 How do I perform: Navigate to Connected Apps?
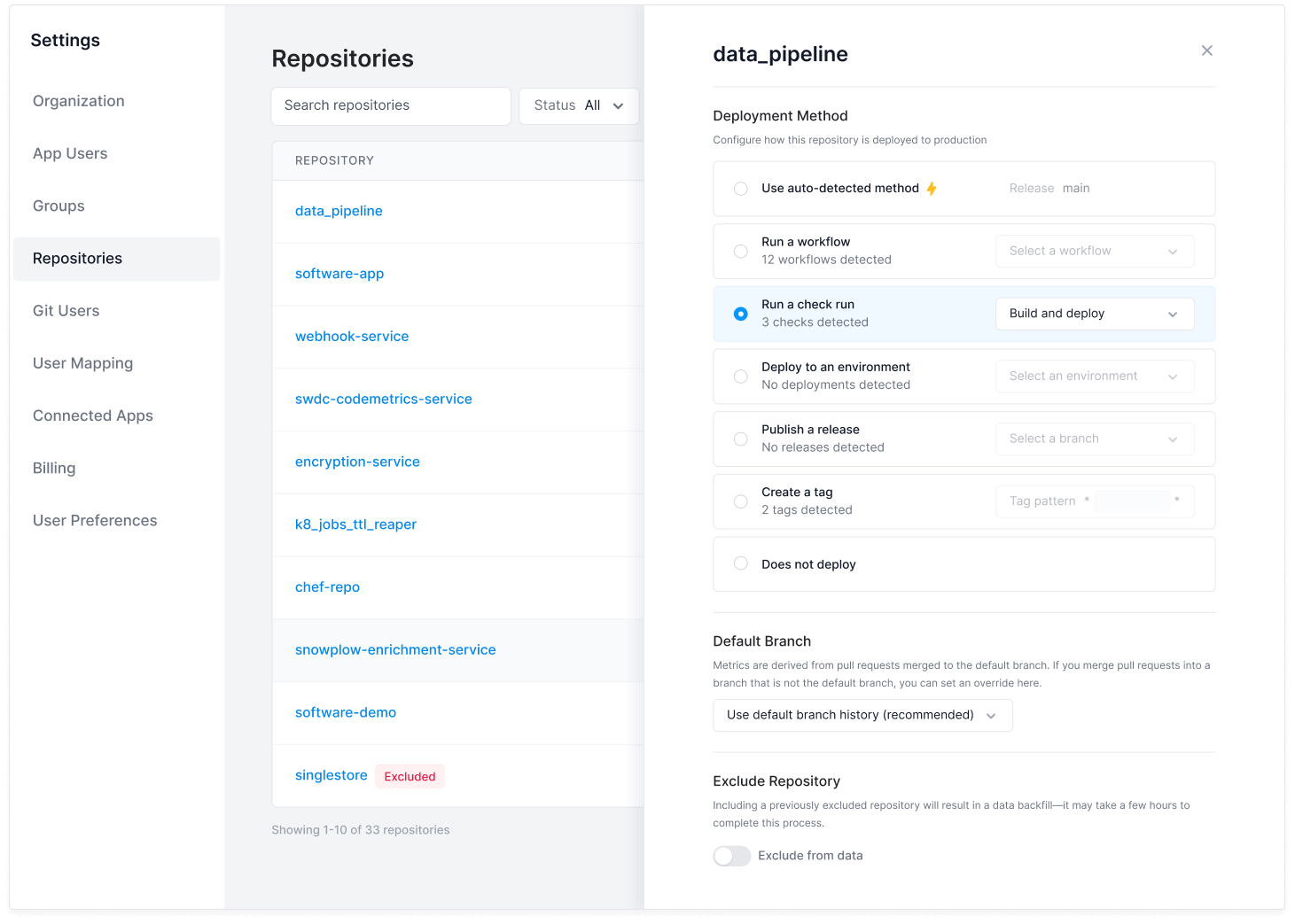coord(93,415)
